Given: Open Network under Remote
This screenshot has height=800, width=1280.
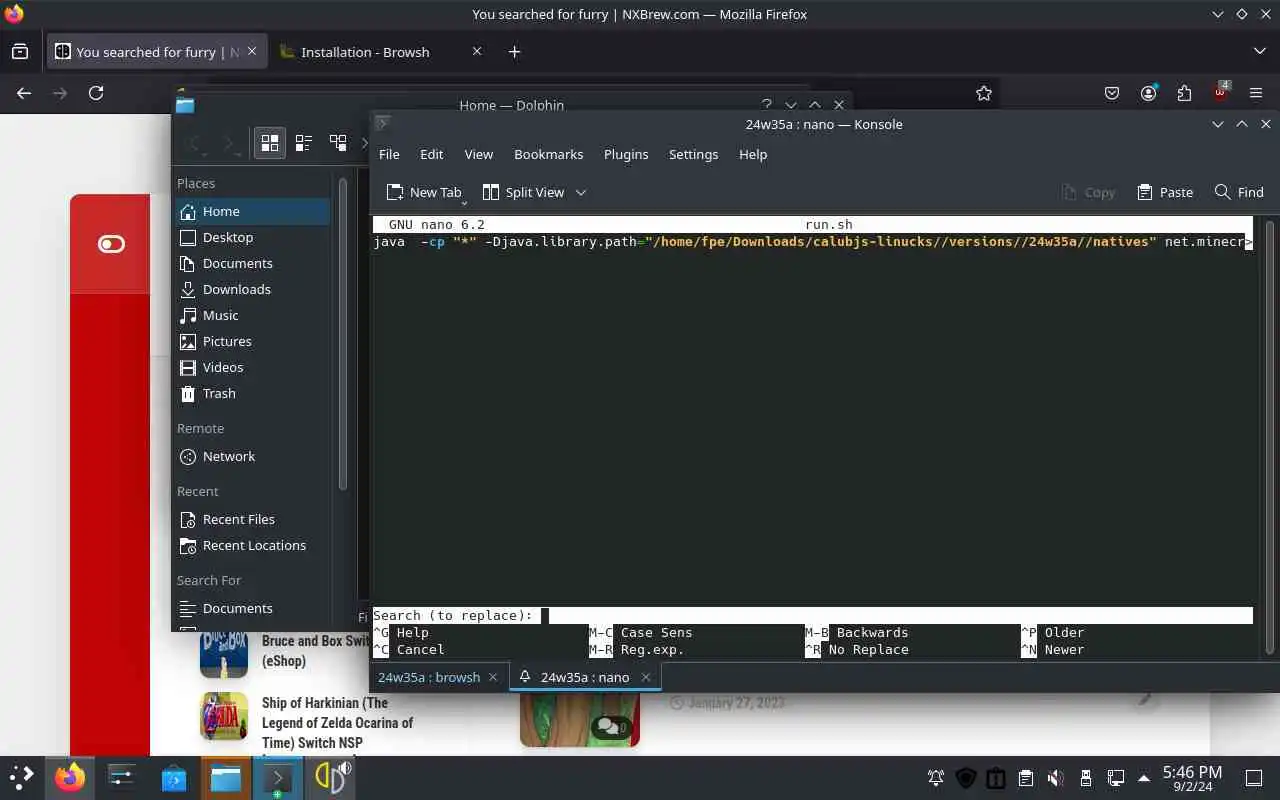Looking at the screenshot, I should pos(252,456).
